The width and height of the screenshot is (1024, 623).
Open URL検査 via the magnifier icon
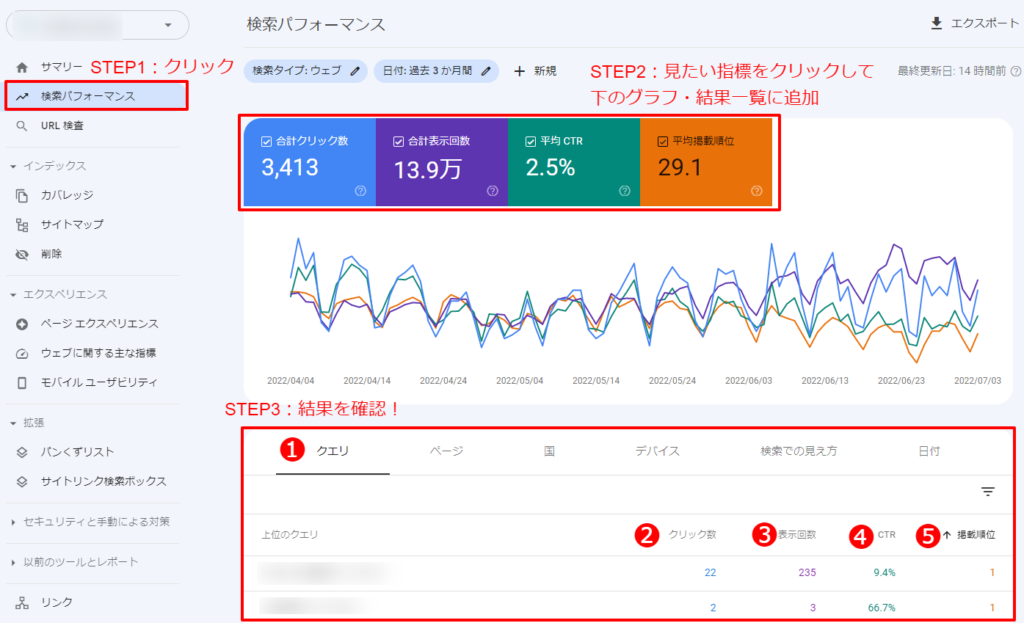coord(22,126)
